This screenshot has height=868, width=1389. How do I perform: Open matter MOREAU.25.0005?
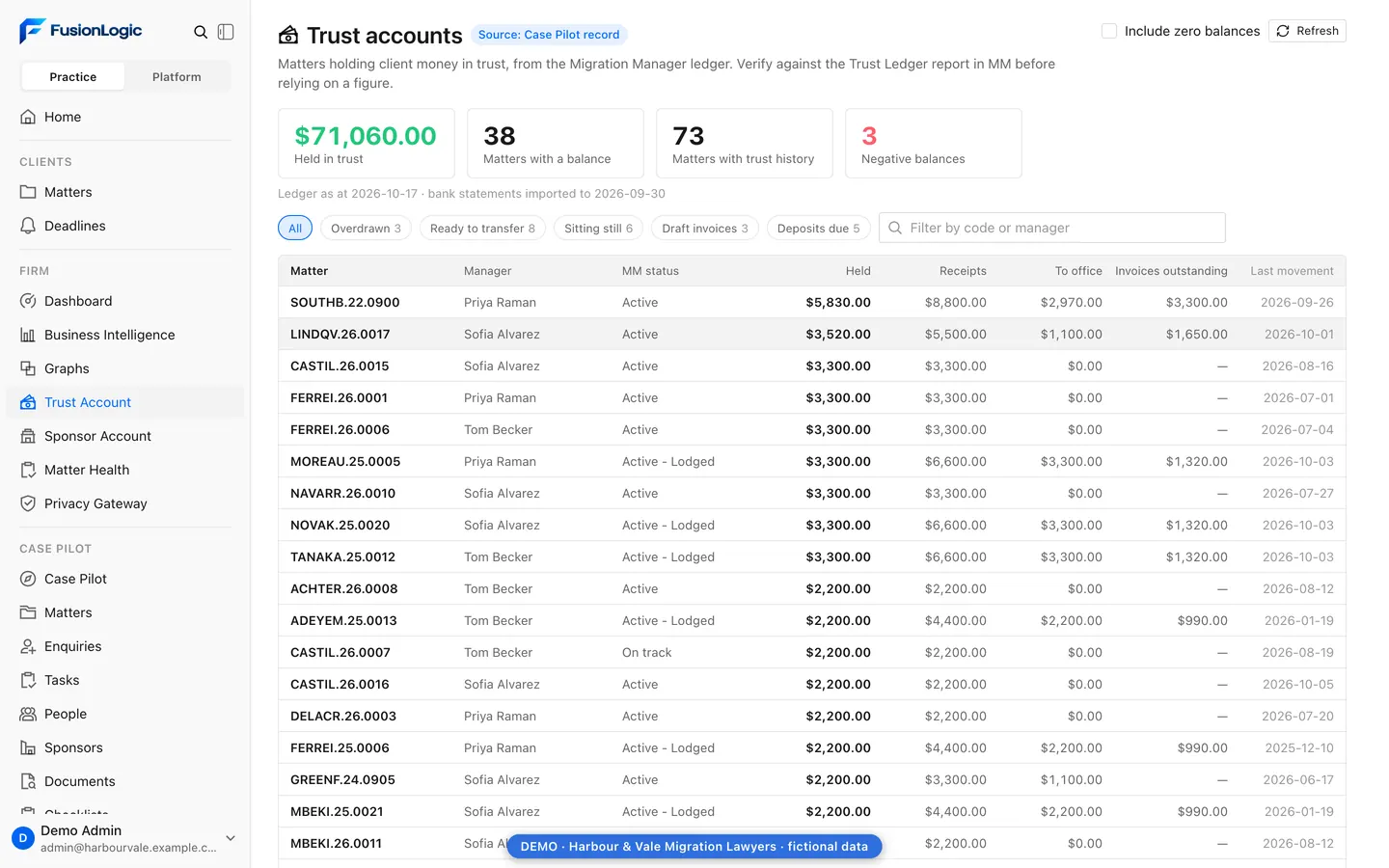[x=811, y=461]
